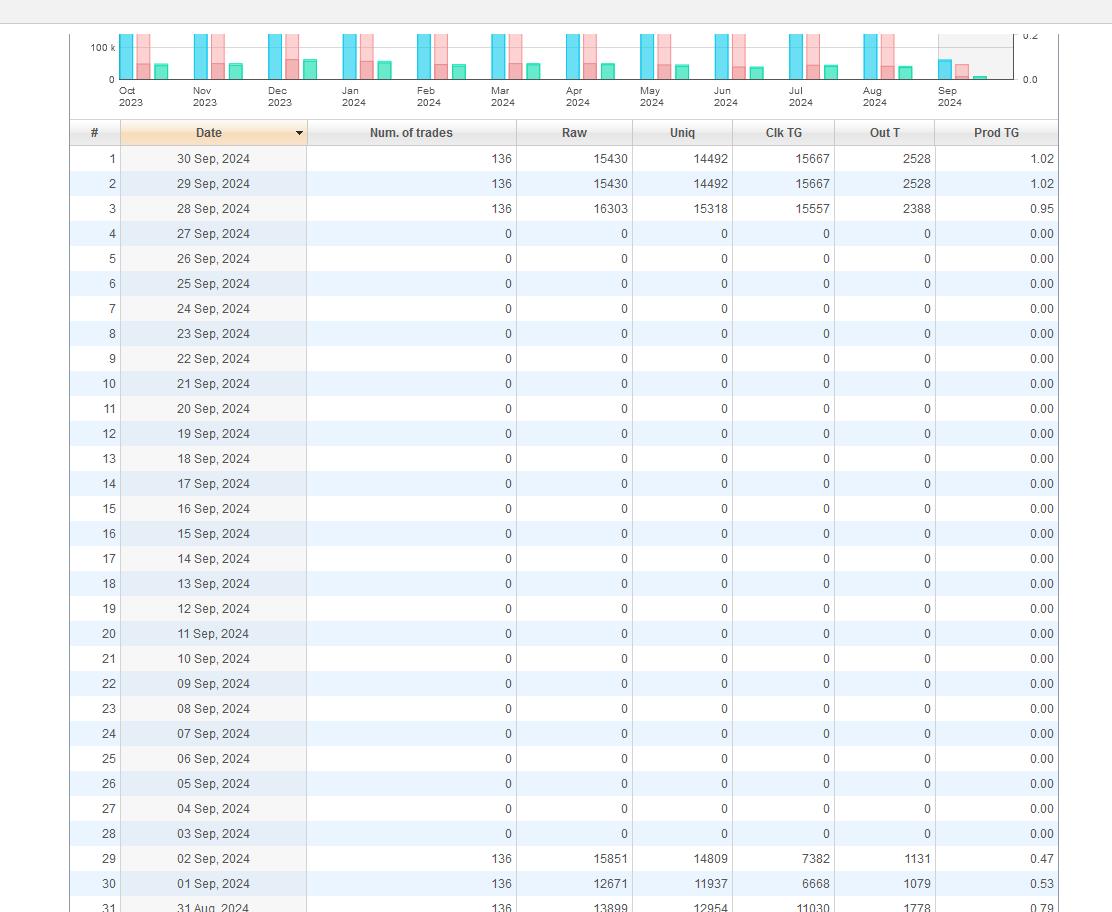Sort table by Uniq column header
This screenshot has width=1112, height=912.
(682, 133)
